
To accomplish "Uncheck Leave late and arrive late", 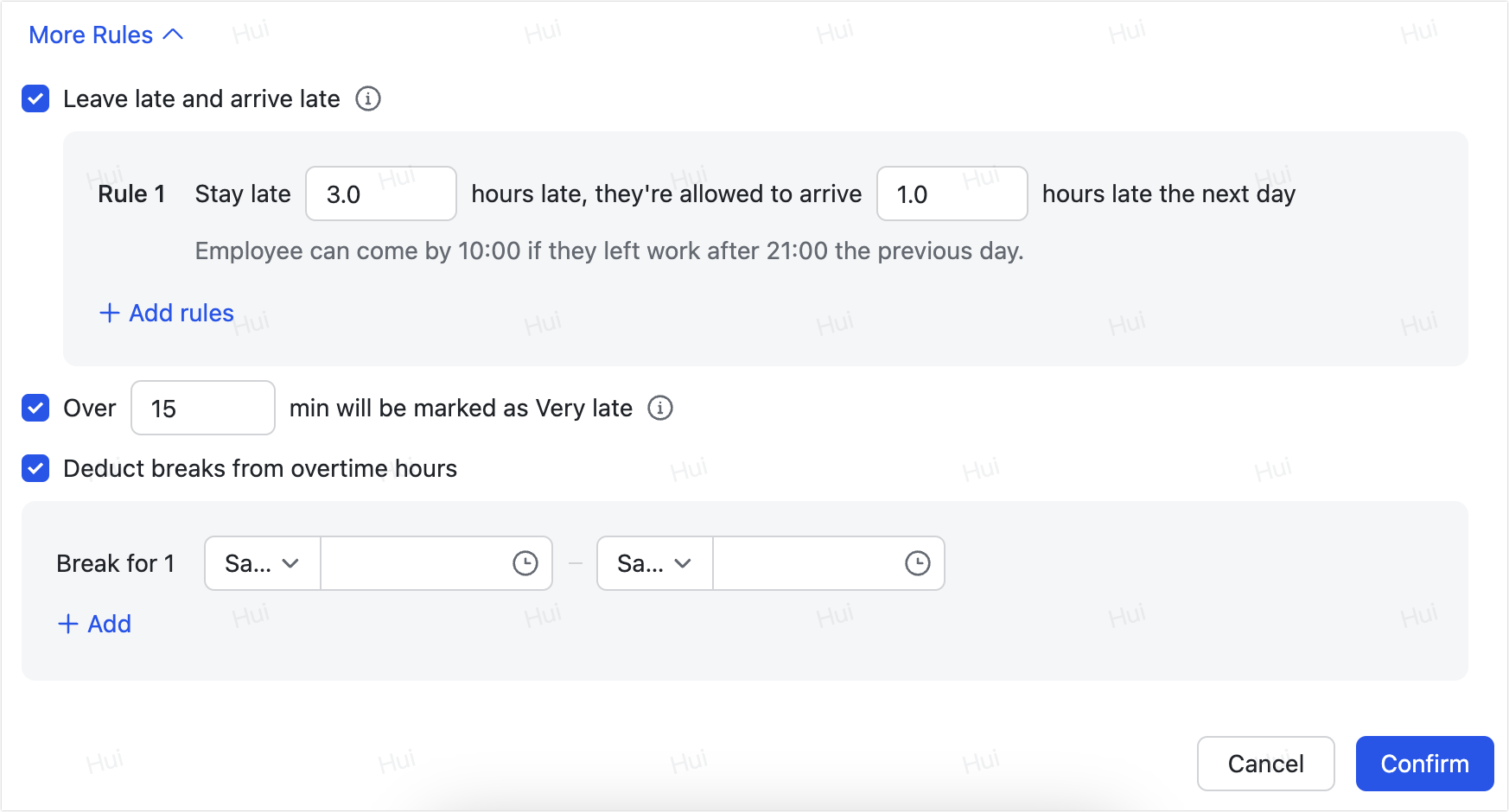I will 35,99.
